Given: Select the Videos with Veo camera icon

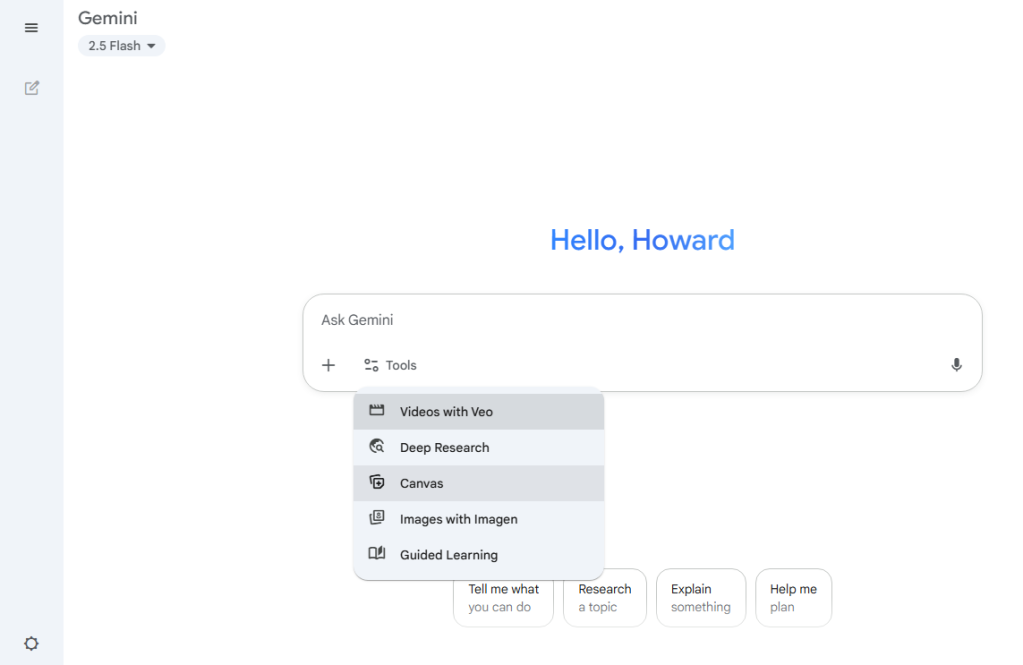Looking at the screenshot, I should tap(376, 411).
